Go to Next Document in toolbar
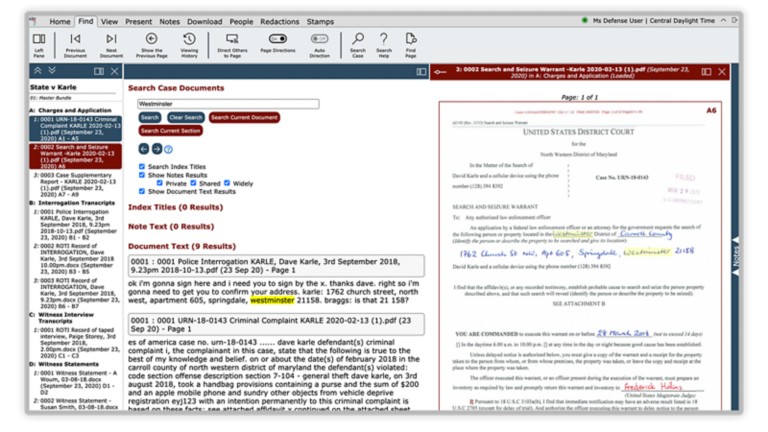Screen dimensions: 768x432 point(111,46)
